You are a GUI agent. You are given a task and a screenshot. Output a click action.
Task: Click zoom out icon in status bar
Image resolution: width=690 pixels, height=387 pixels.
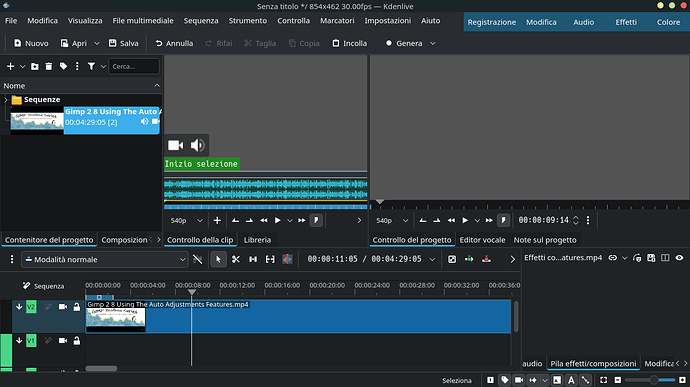[618, 380]
